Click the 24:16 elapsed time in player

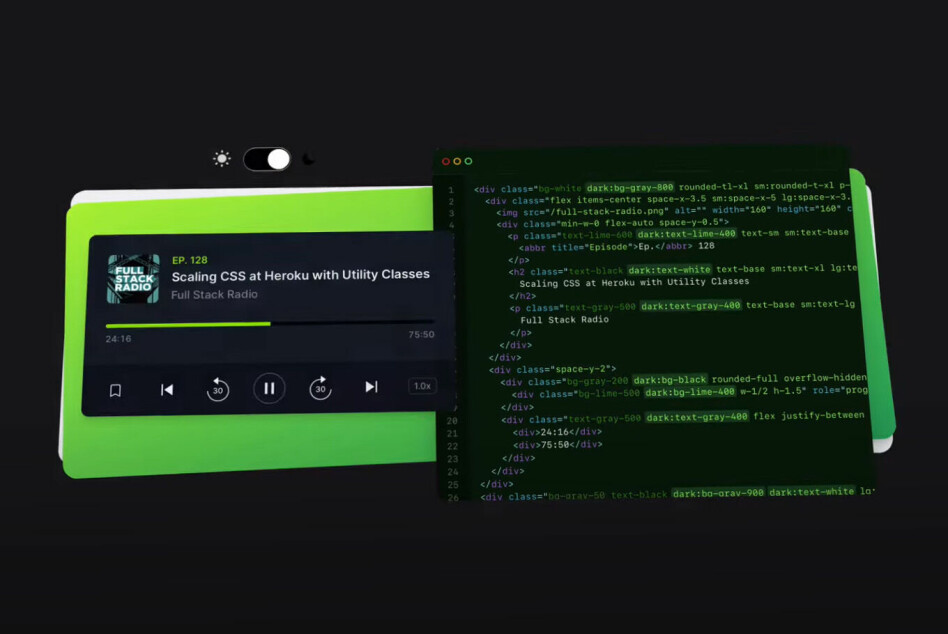(x=118, y=339)
